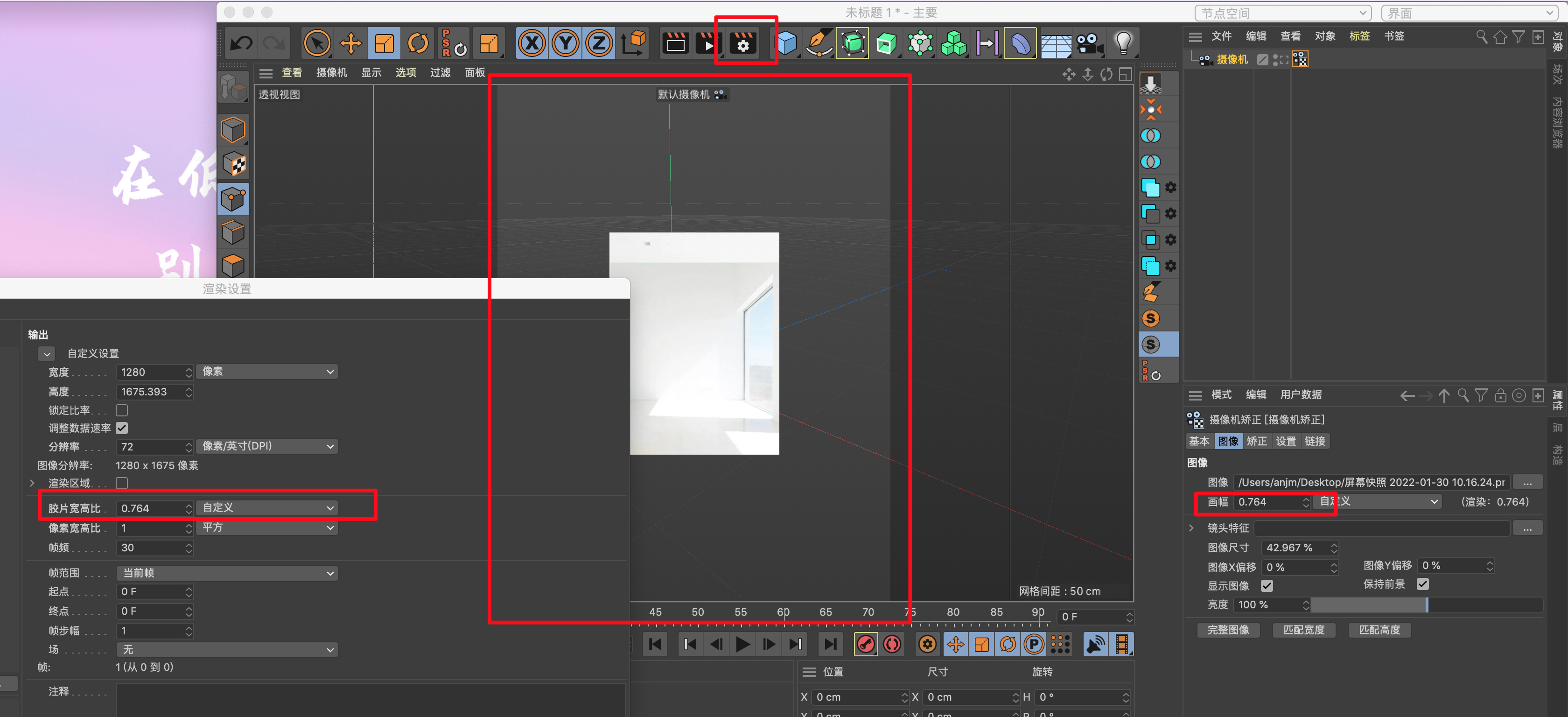1568x717 pixels.
Task: Select the Camera object in Object Manager
Action: pos(1232,59)
